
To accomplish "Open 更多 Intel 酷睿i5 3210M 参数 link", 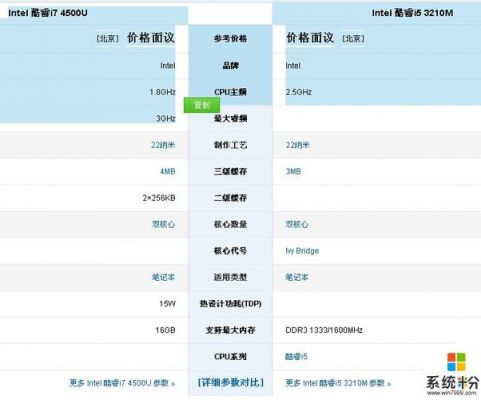I will [x=338, y=383].
